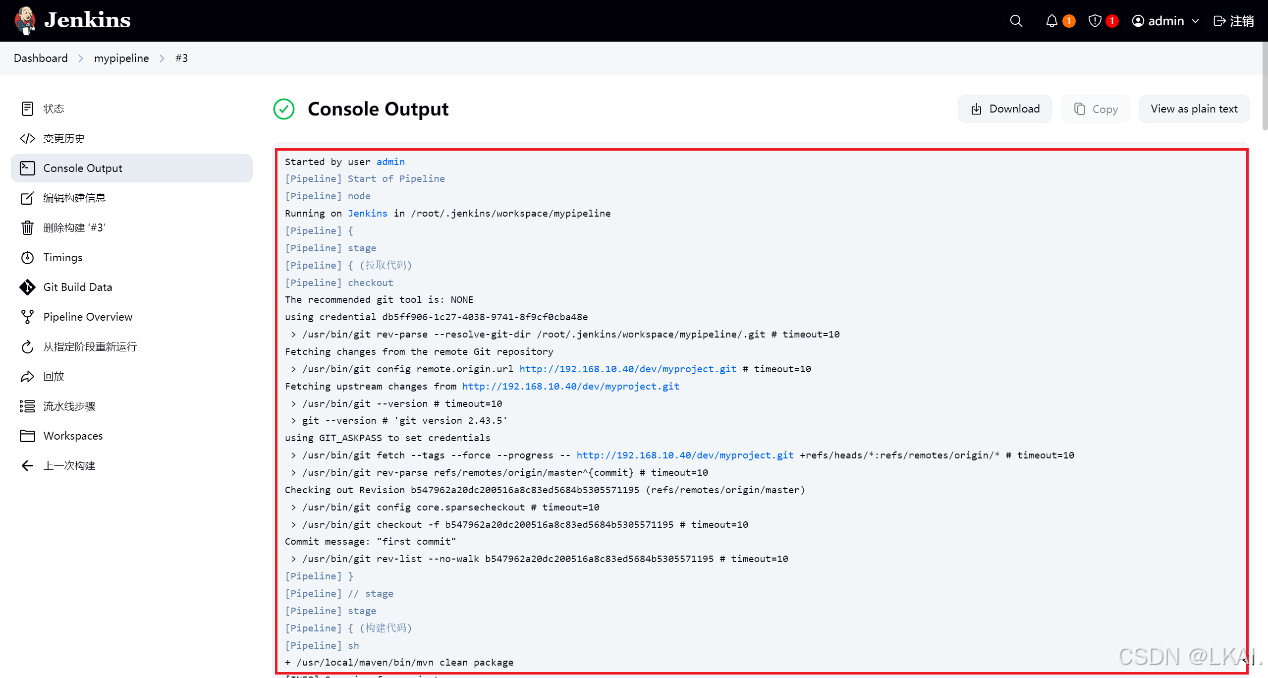Click the previous build left arrow icon
The width and height of the screenshot is (1268, 678).
(27, 465)
